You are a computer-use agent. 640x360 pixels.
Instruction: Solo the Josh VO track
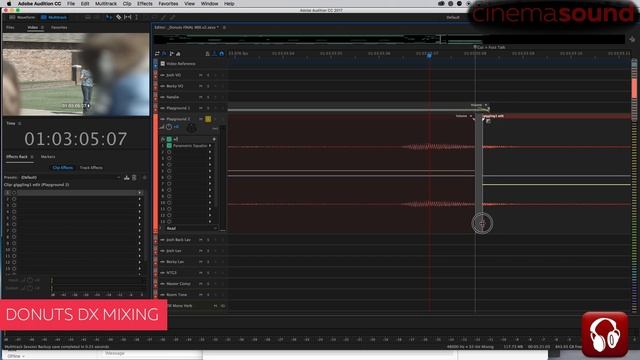click(x=208, y=75)
